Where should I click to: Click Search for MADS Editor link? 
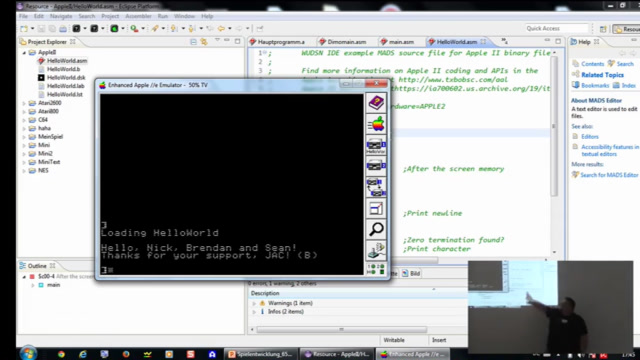[x=609, y=175]
